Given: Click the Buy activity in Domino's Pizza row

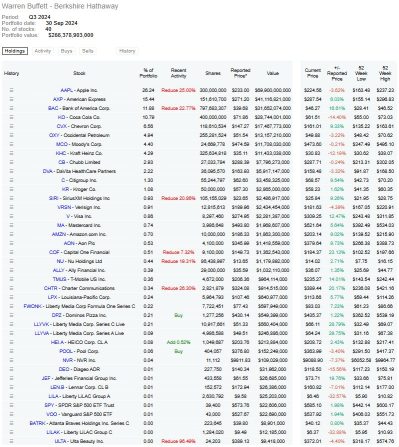Looking at the screenshot, I should click(178, 315).
